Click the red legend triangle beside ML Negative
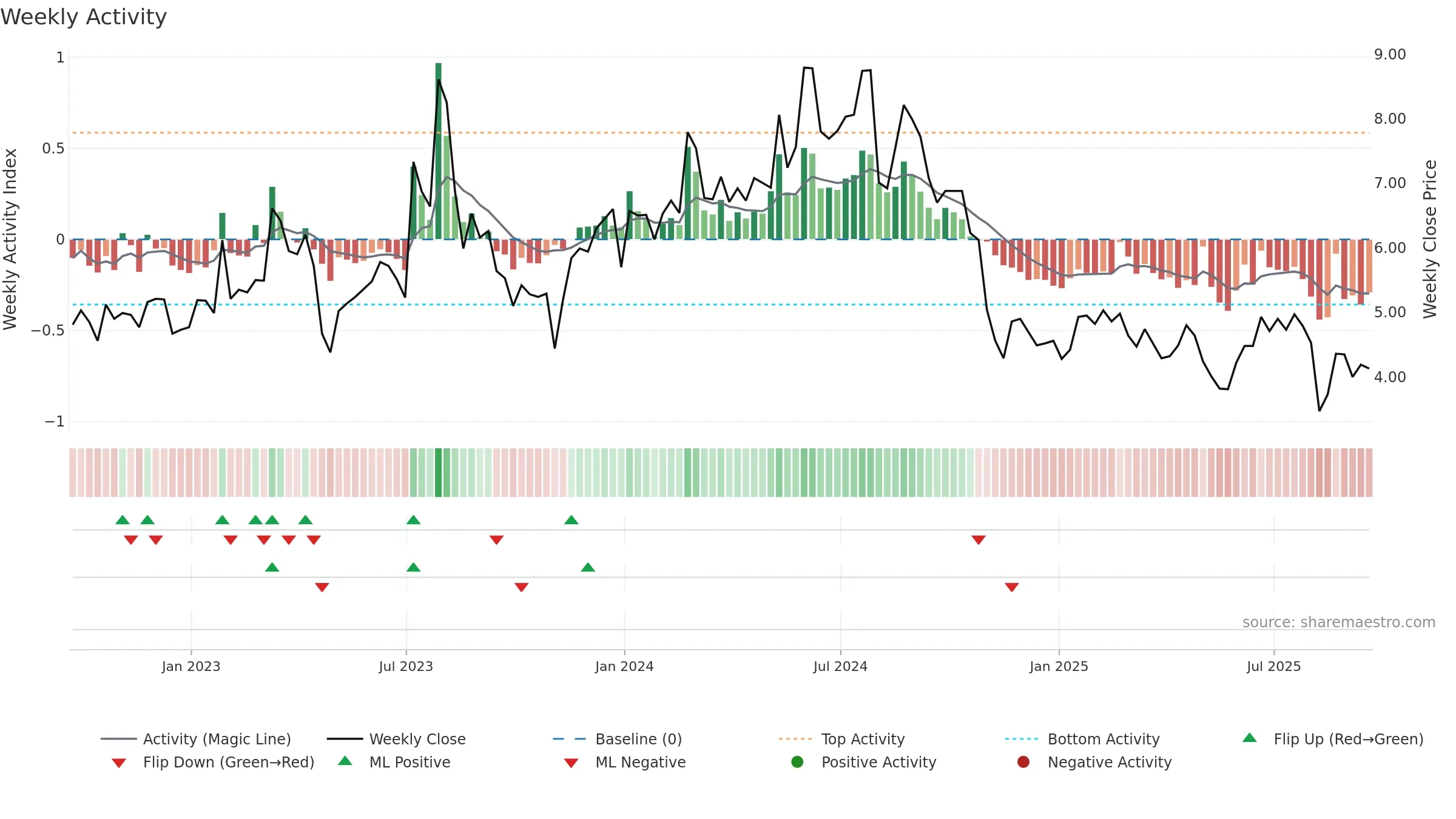Image resolution: width=1456 pixels, height=819 pixels. point(571,763)
